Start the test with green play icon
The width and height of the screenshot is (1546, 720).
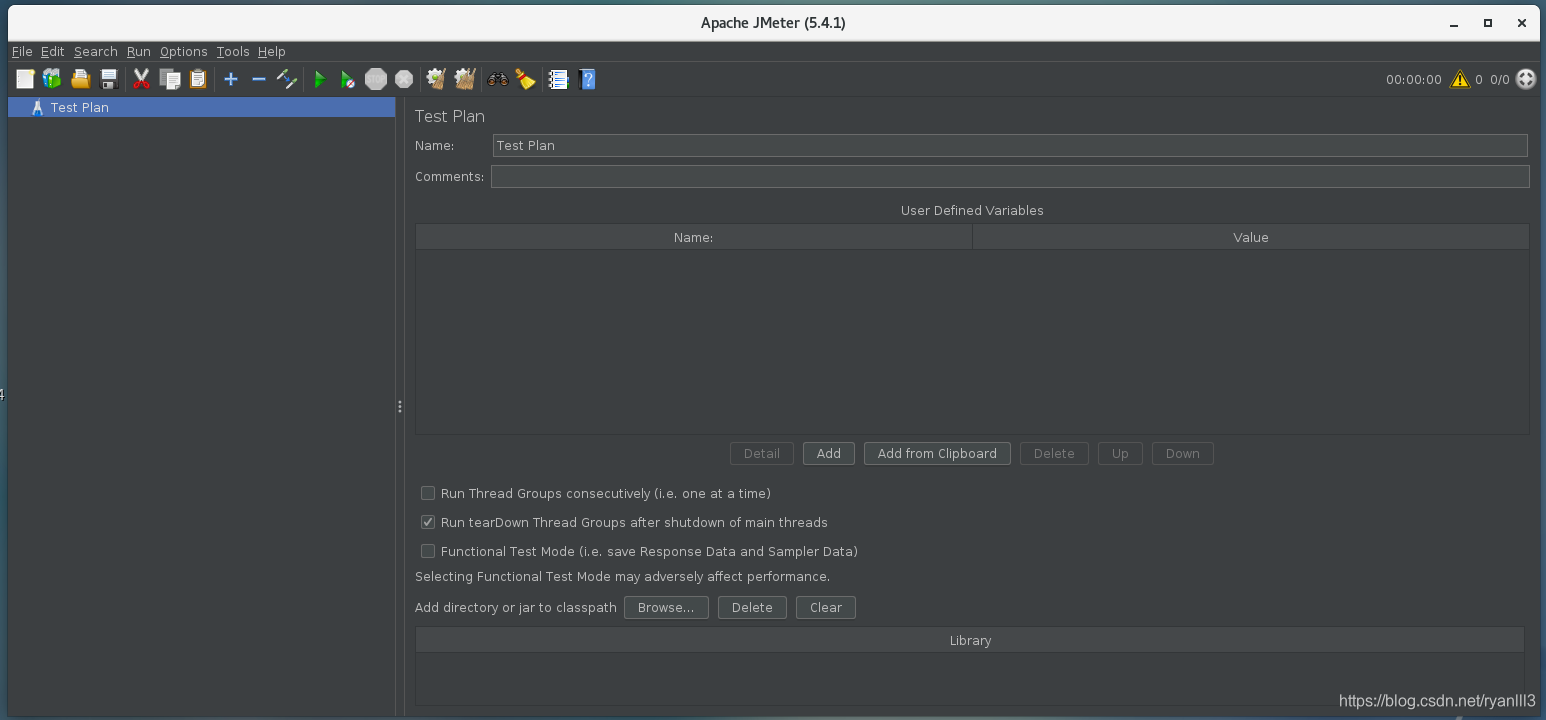[x=320, y=79]
